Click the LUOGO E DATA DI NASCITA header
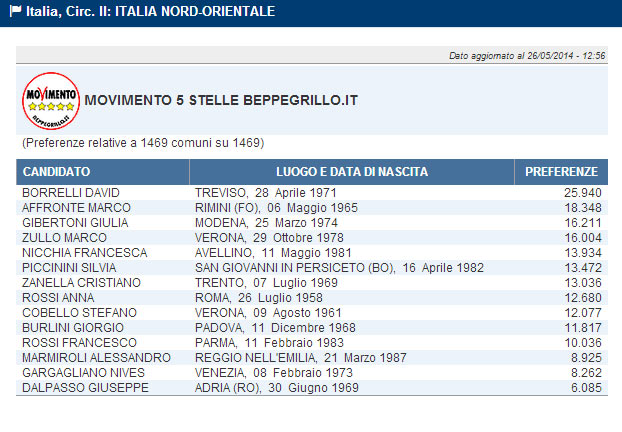Screen dimensions: 622x432 pyautogui.click(x=352, y=172)
